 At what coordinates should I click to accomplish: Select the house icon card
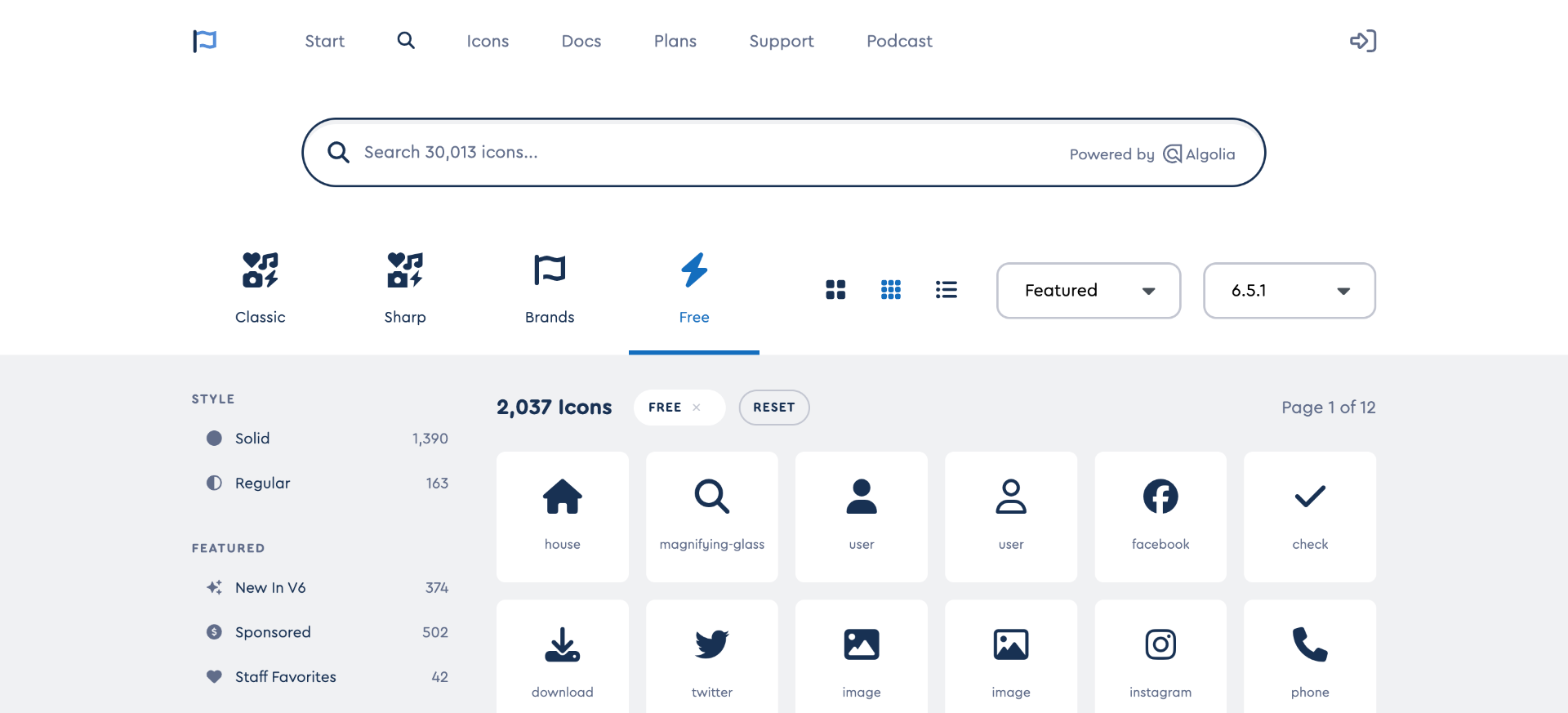563,517
